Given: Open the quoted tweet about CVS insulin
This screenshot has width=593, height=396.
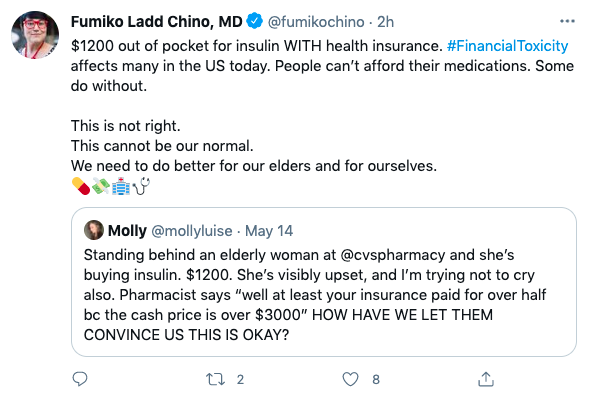Looking at the screenshot, I should [324, 282].
